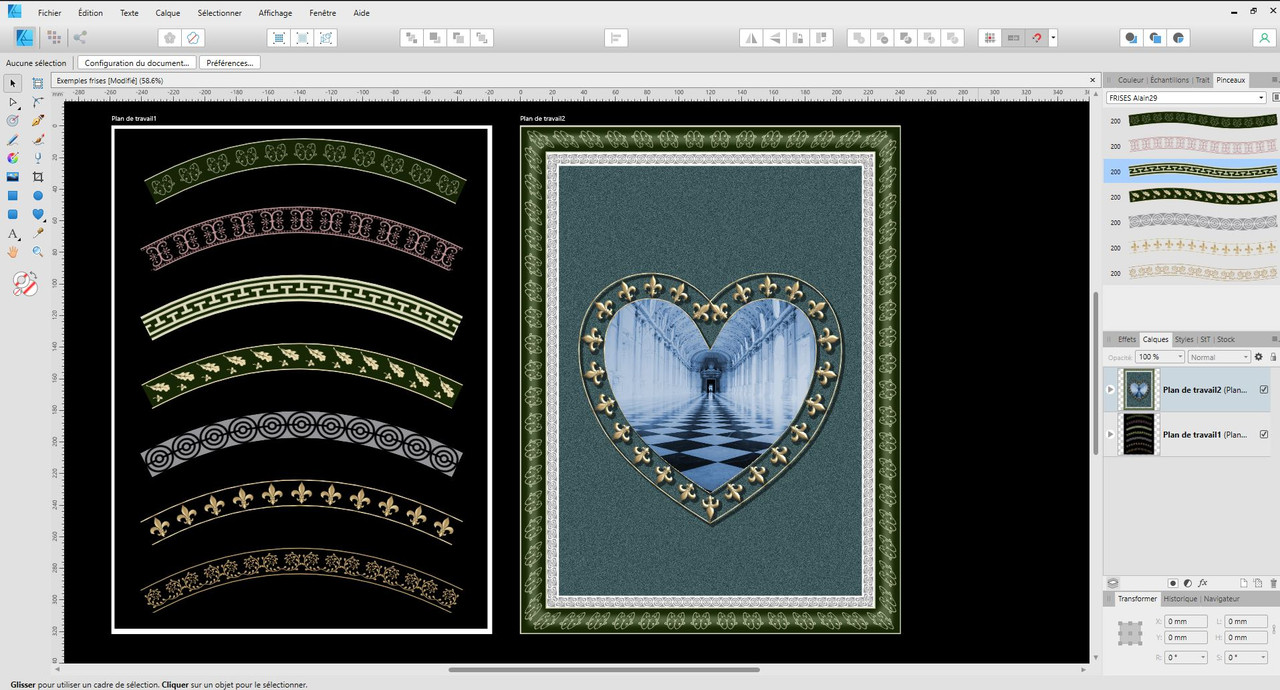Select the Node tool
This screenshot has height=690, width=1280.
(13, 102)
